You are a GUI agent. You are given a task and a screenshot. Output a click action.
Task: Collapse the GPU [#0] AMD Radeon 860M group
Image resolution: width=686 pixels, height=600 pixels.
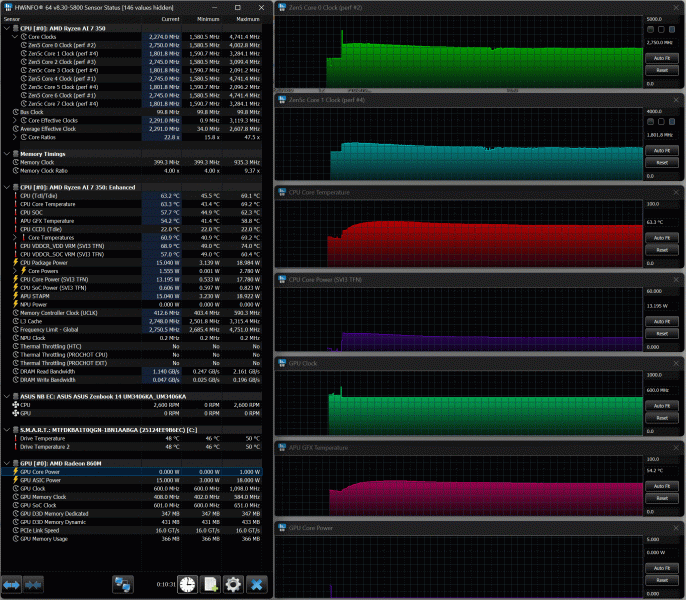(7, 463)
